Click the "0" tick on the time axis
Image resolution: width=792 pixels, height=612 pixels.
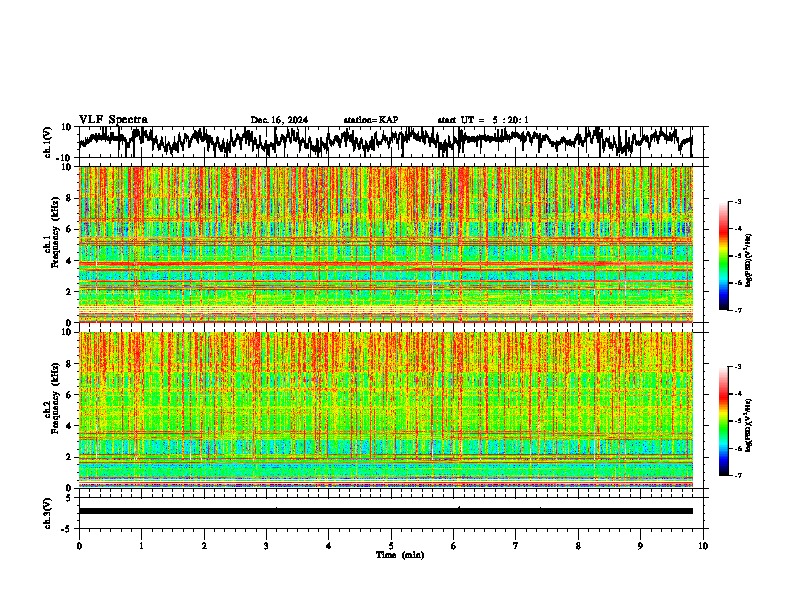click(79, 546)
